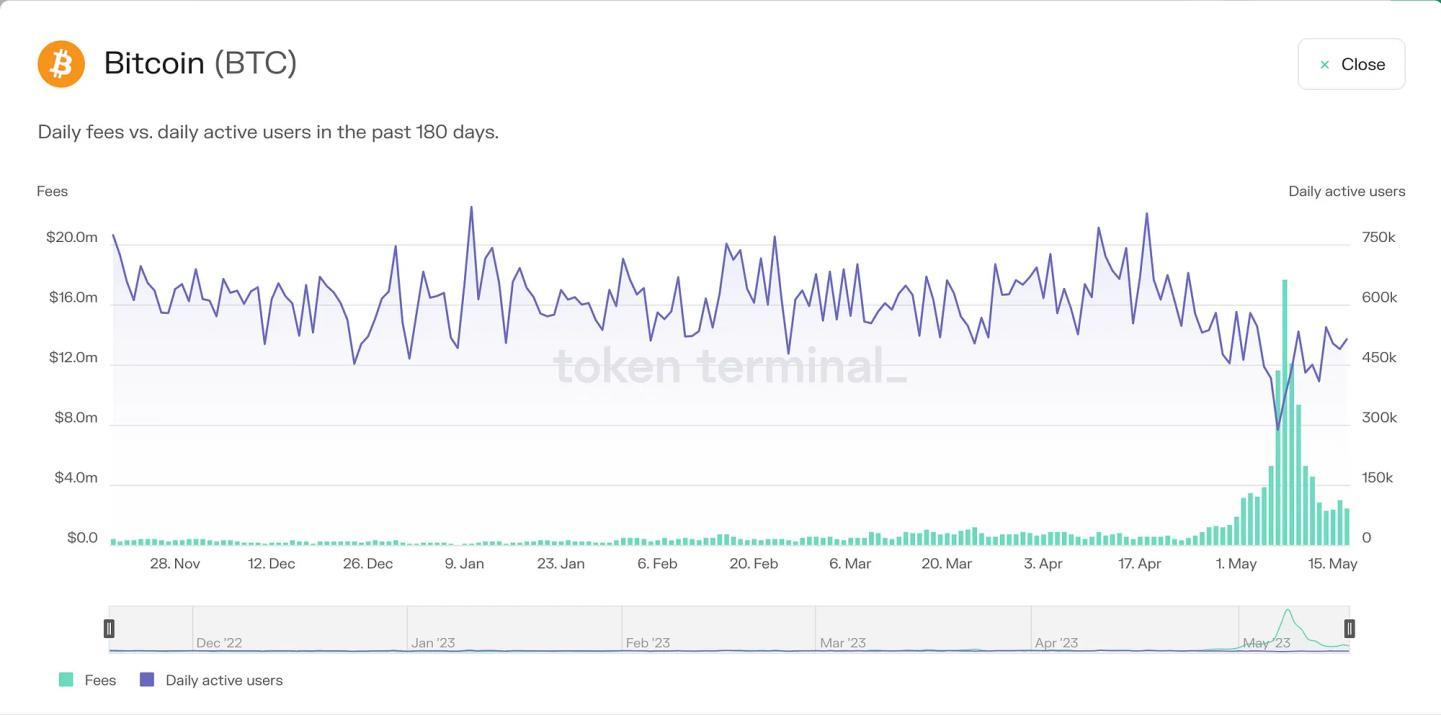Click Jan '23 label in range navigator

pyautogui.click(x=433, y=643)
